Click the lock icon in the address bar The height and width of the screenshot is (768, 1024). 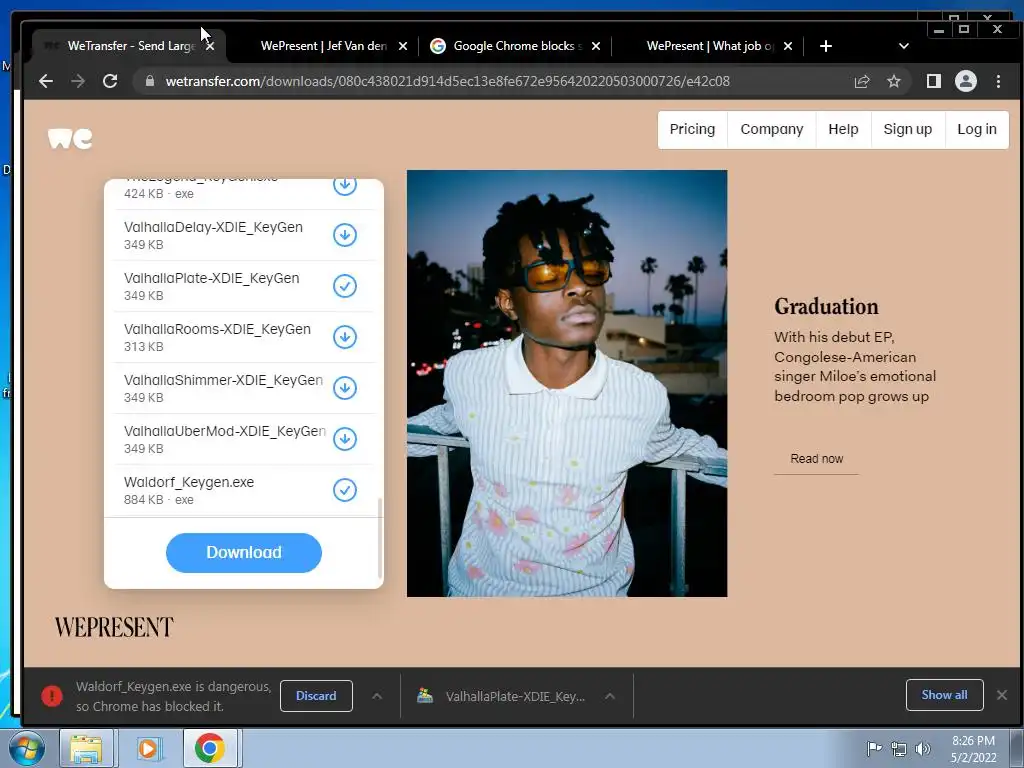tap(150, 81)
